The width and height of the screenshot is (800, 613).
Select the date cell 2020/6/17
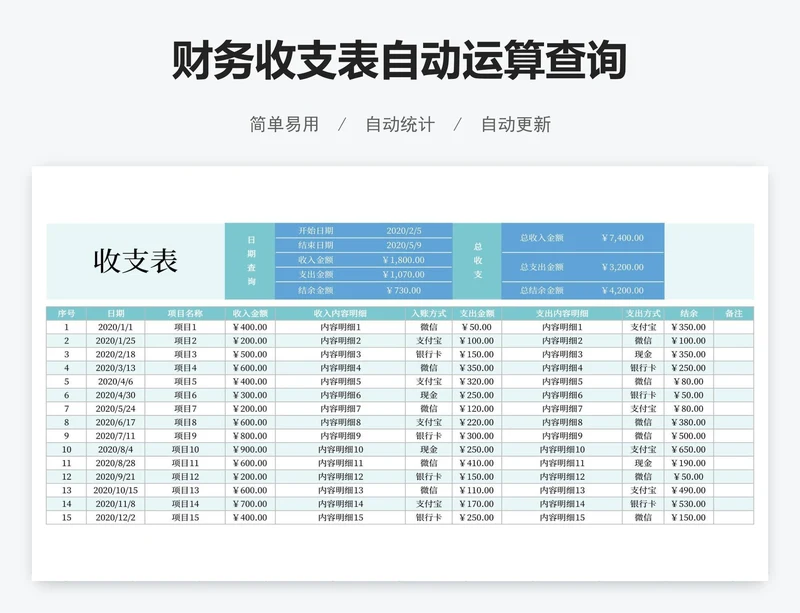tap(116, 423)
